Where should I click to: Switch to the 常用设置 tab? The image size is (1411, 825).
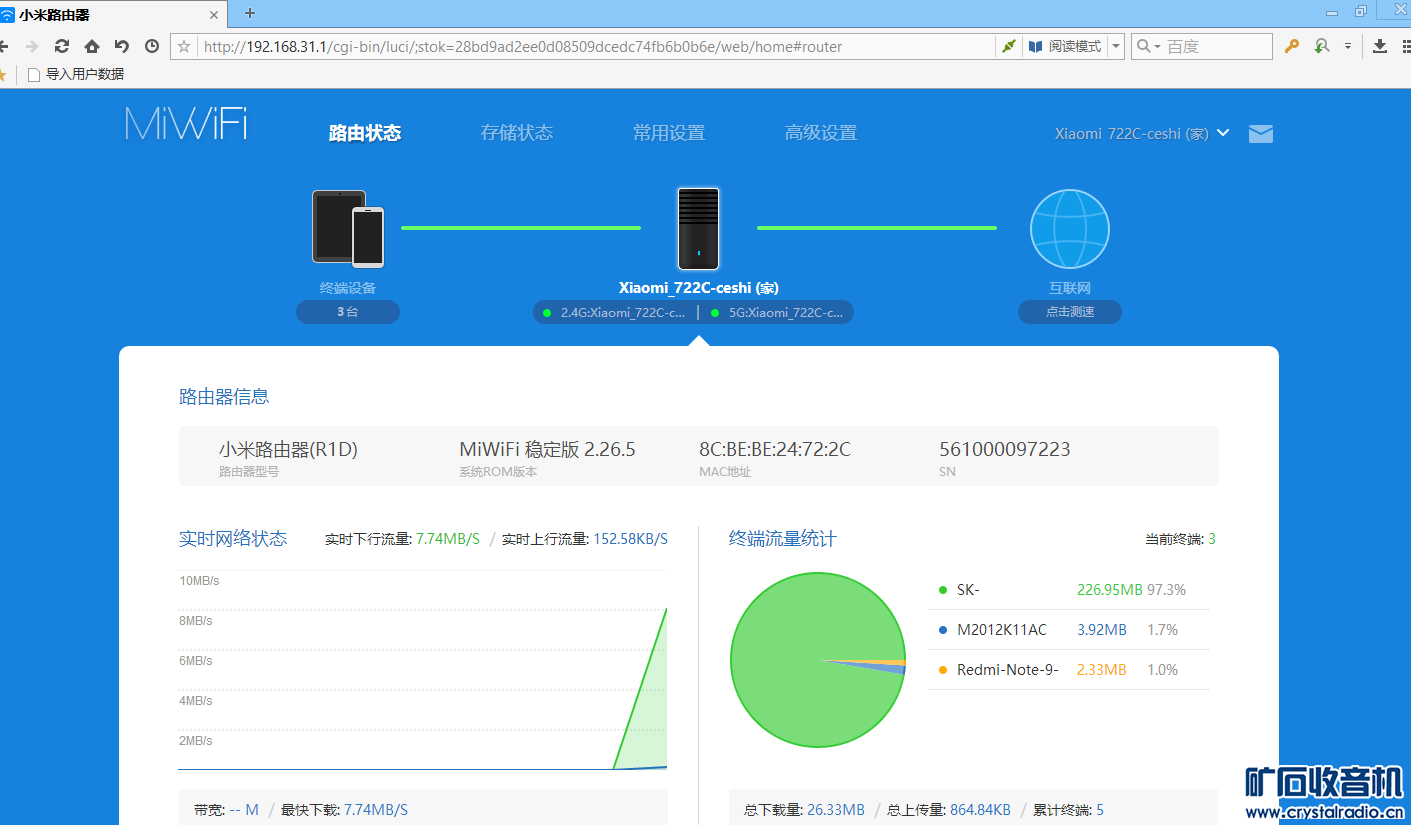(x=669, y=133)
